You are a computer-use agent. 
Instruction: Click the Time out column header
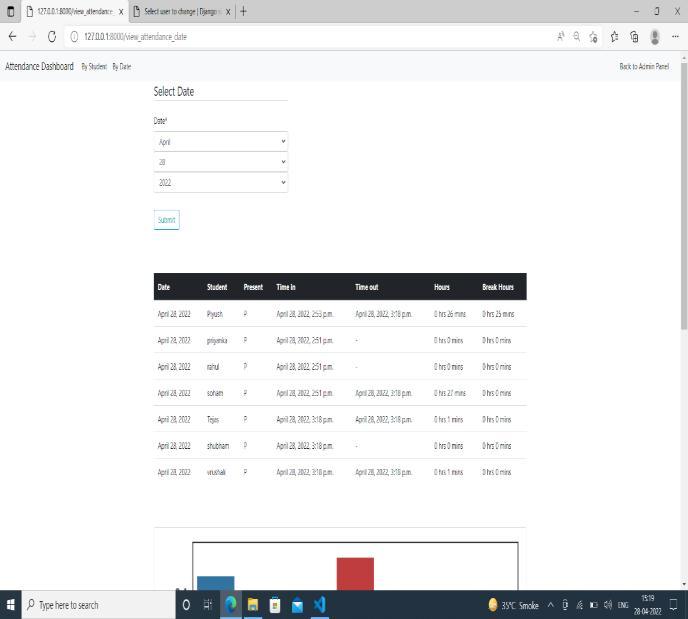(x=367, y=287)
